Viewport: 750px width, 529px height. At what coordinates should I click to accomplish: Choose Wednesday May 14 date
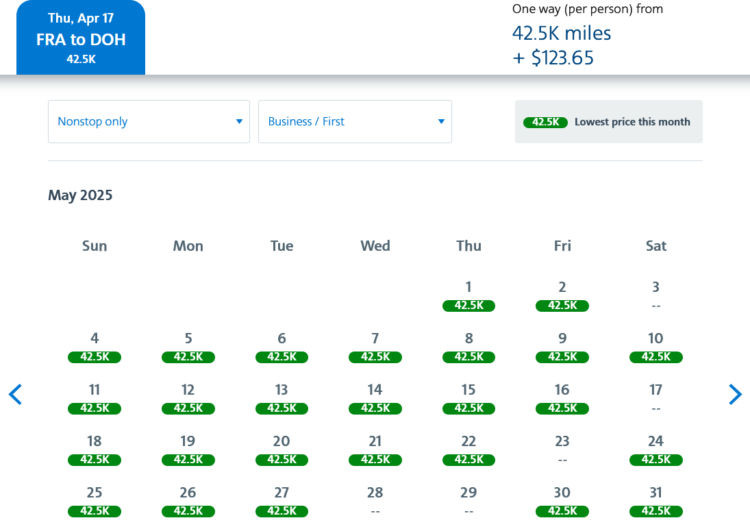[x=375, y=398]
